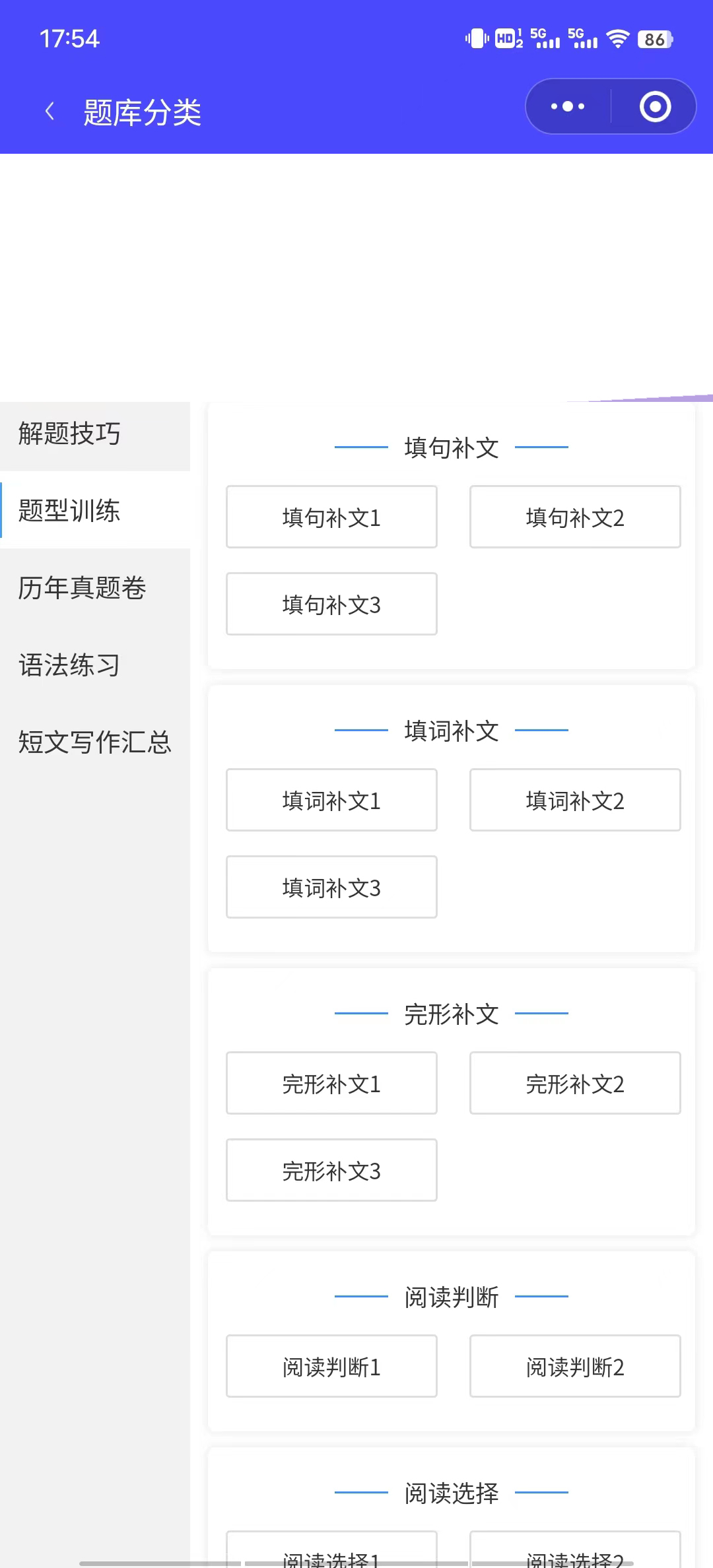Open 阅读判断1 exercise
713x1568 pixels.
click(x=331, y=1367)
